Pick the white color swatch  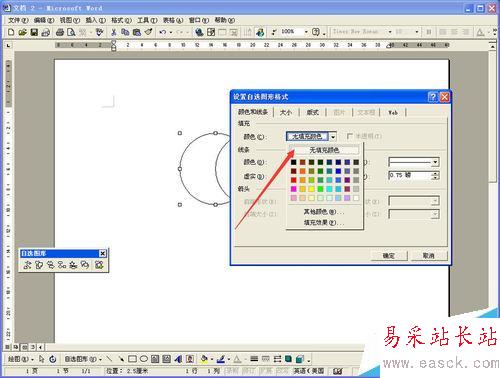tap(356, 198)
